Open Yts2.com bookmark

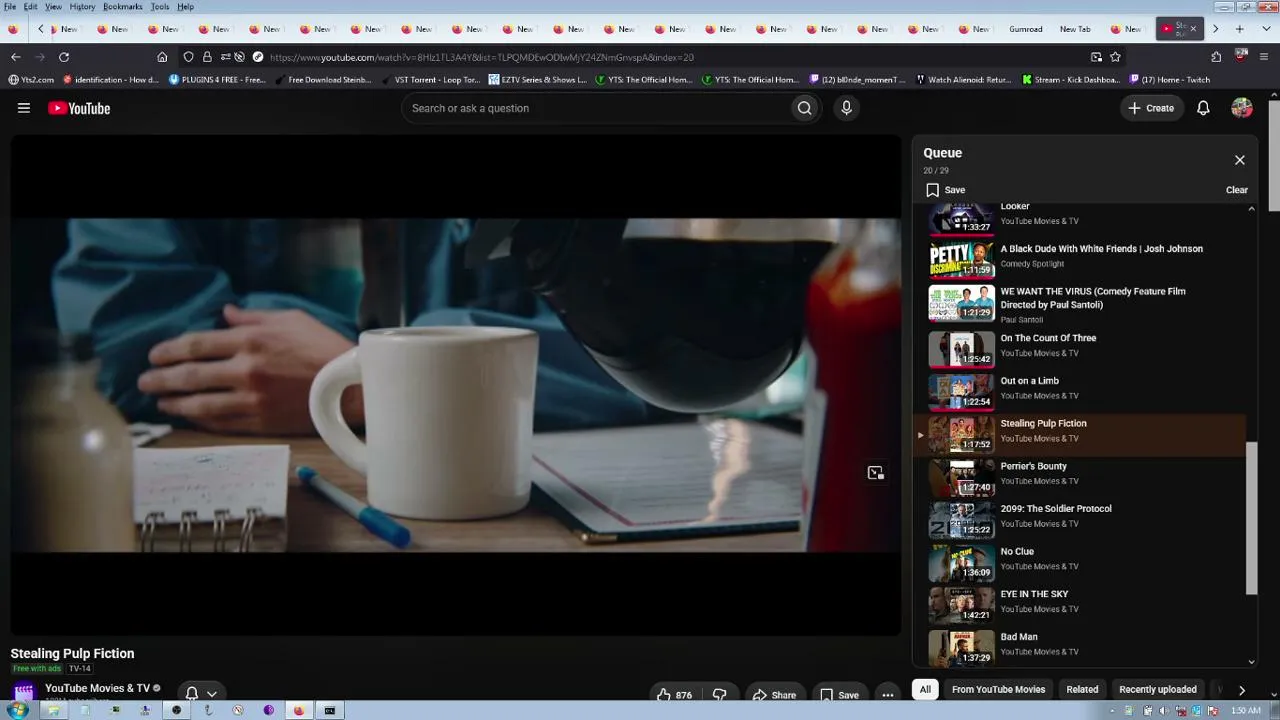(31, 80)
